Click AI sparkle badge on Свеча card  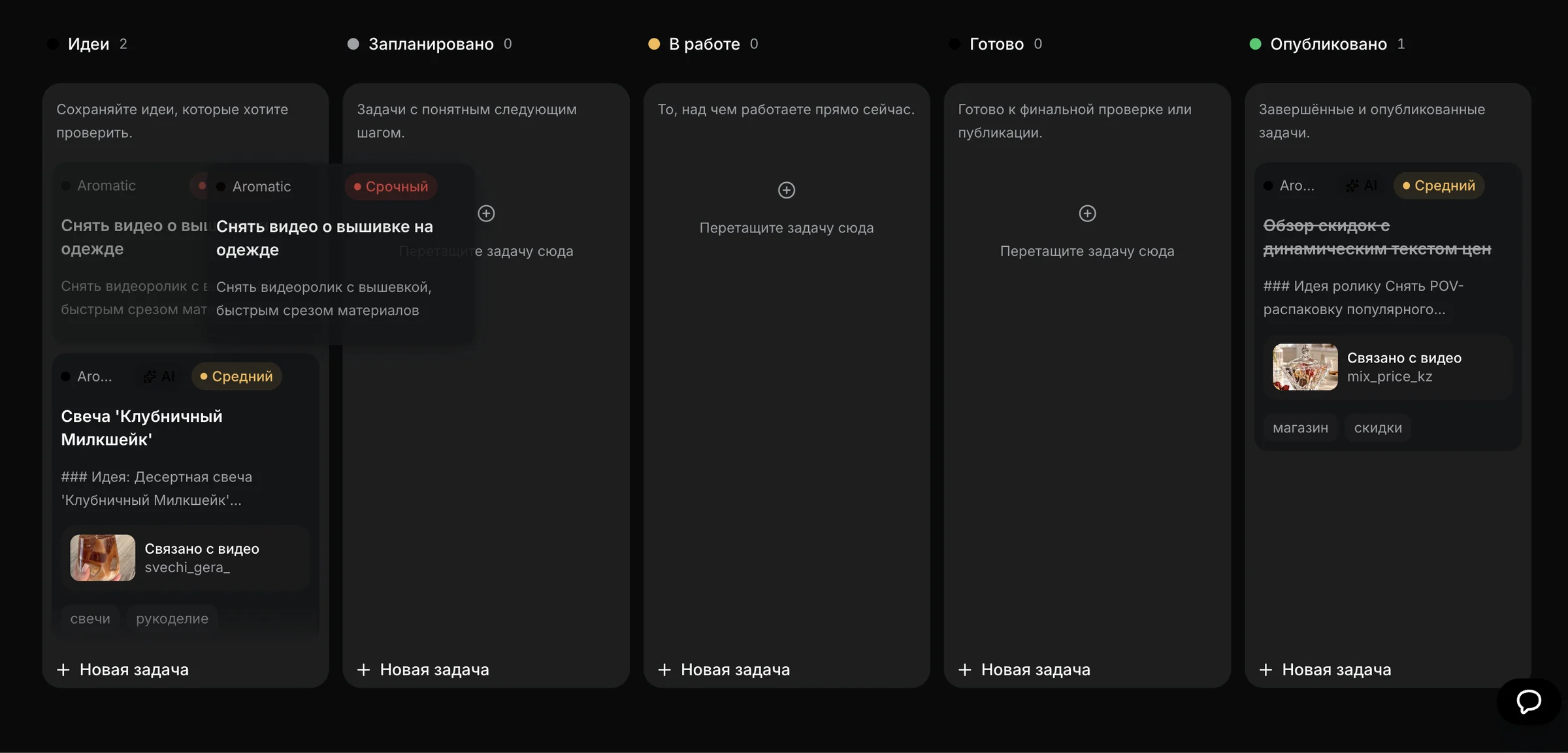(x=159, y=376)
